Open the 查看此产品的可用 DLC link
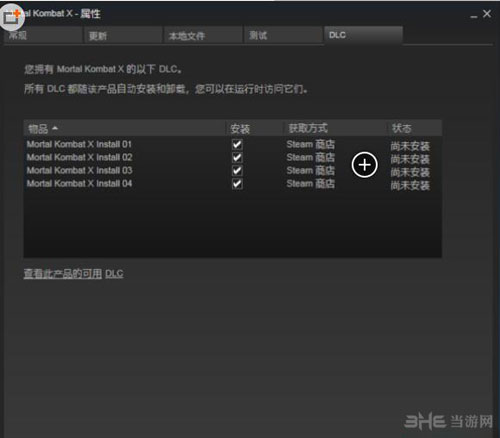The height and width of the screenshot is (438, 500). tap(73, 274)
